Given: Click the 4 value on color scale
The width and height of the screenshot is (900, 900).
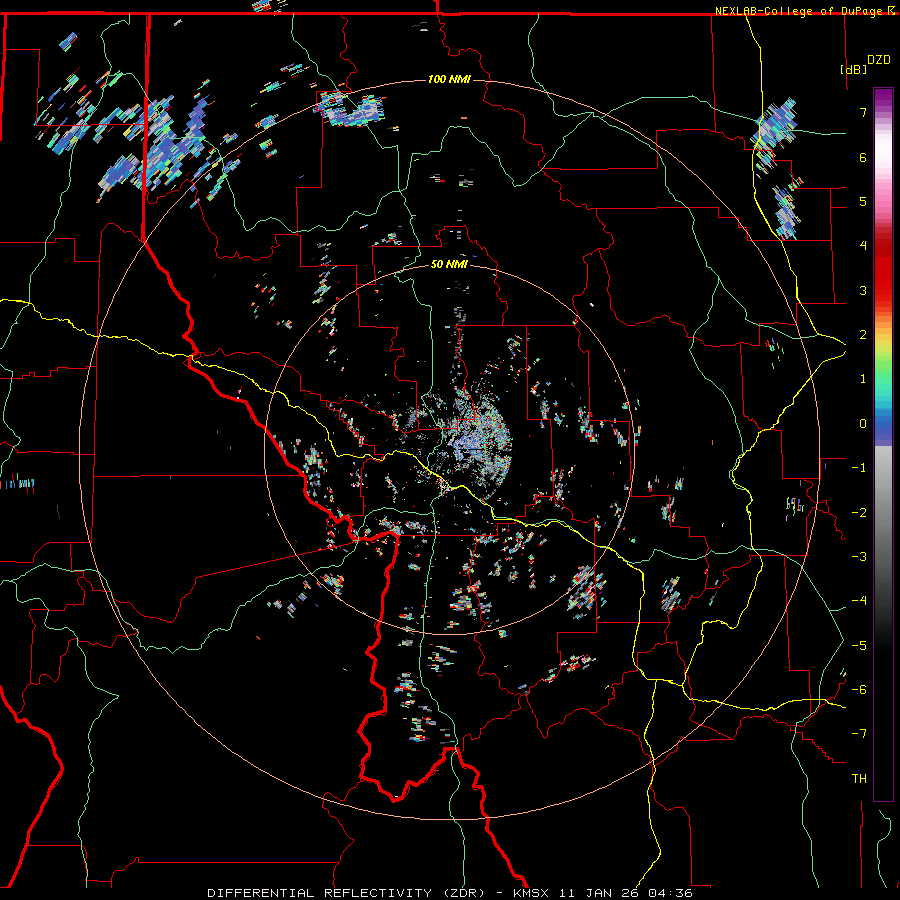Looking at the screenshot, I should pos(863,246).
